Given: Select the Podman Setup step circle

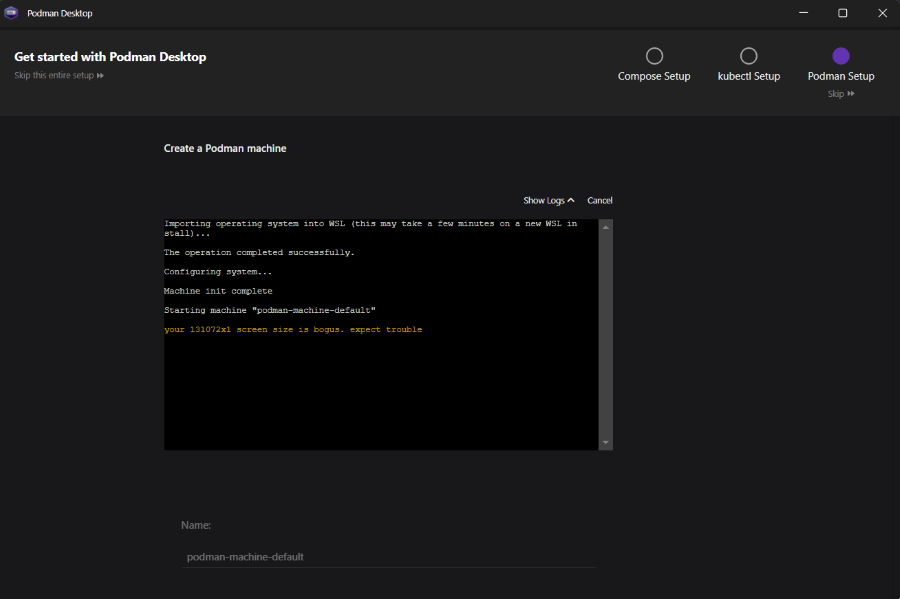Looking at the screenshot, I should click(x=841, y=56).
